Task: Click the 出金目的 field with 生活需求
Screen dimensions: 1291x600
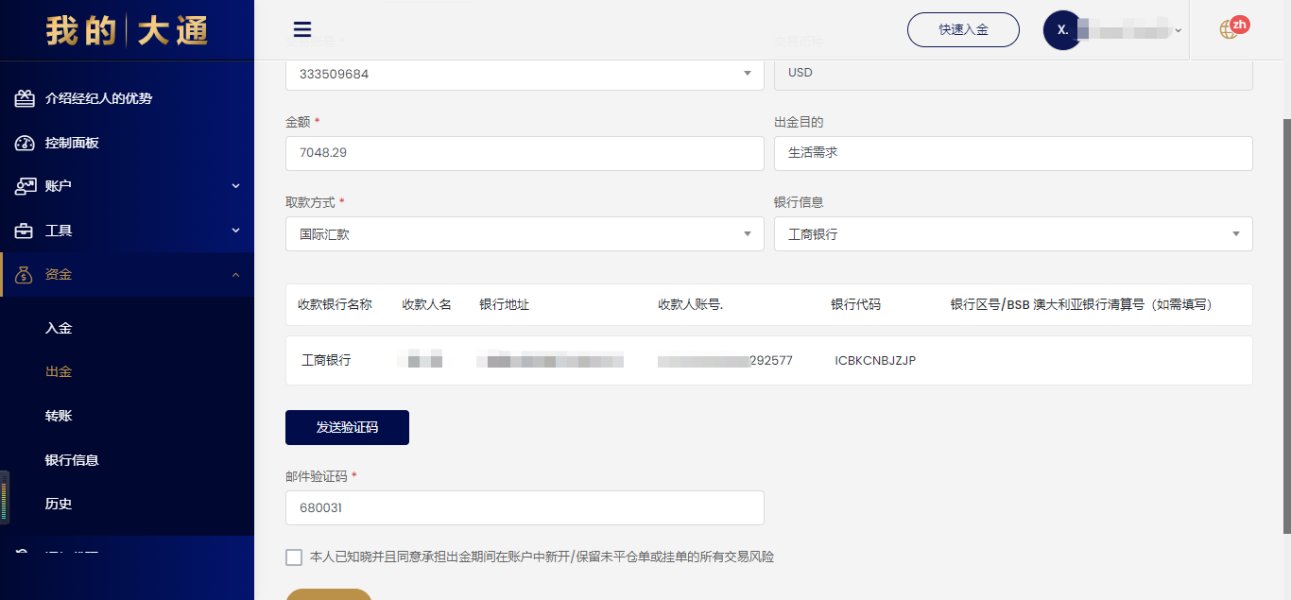Action: click(1013, 153)
